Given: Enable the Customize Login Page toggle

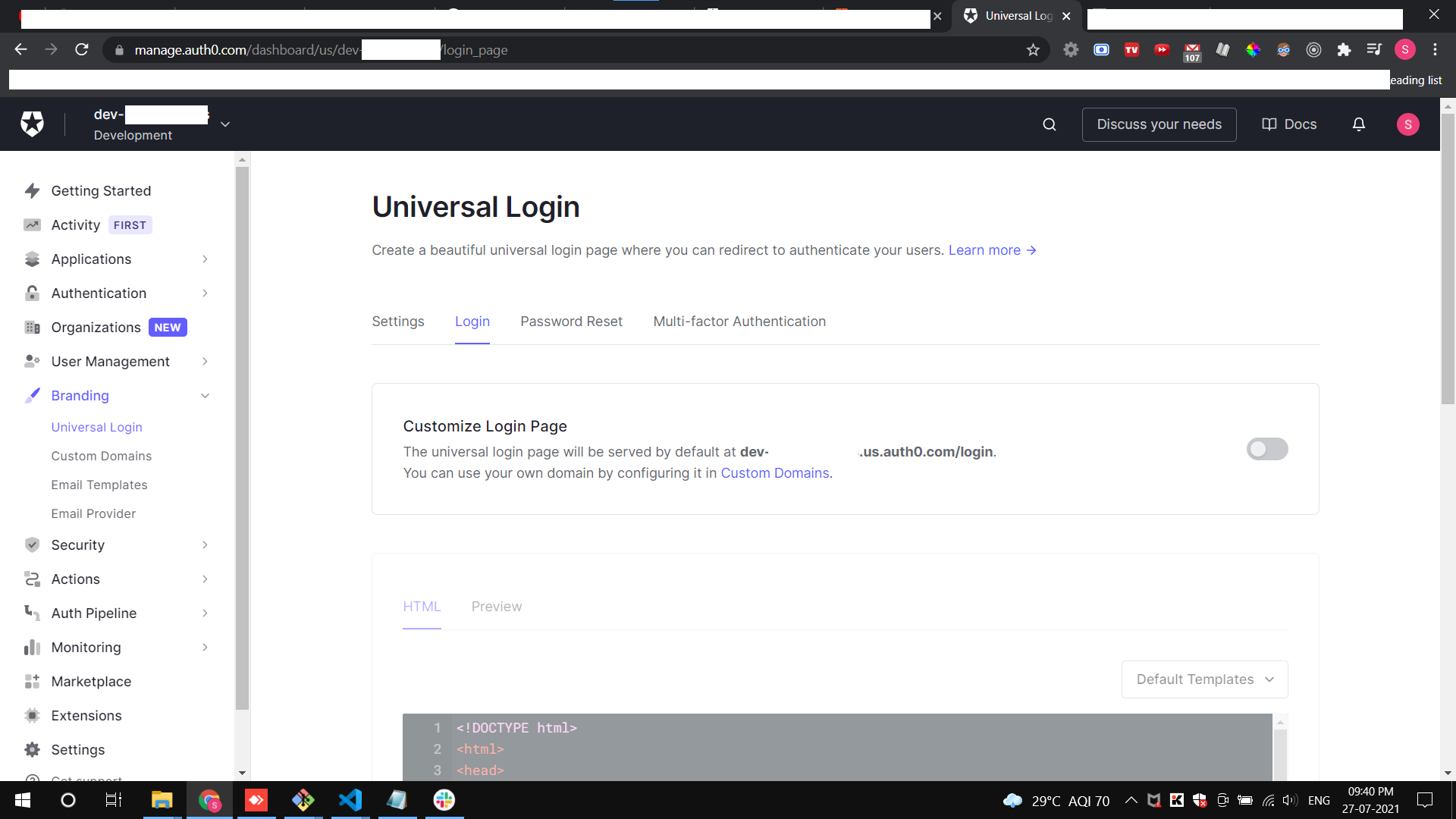Looking at the screenshot, I should tap(1267, 449).
